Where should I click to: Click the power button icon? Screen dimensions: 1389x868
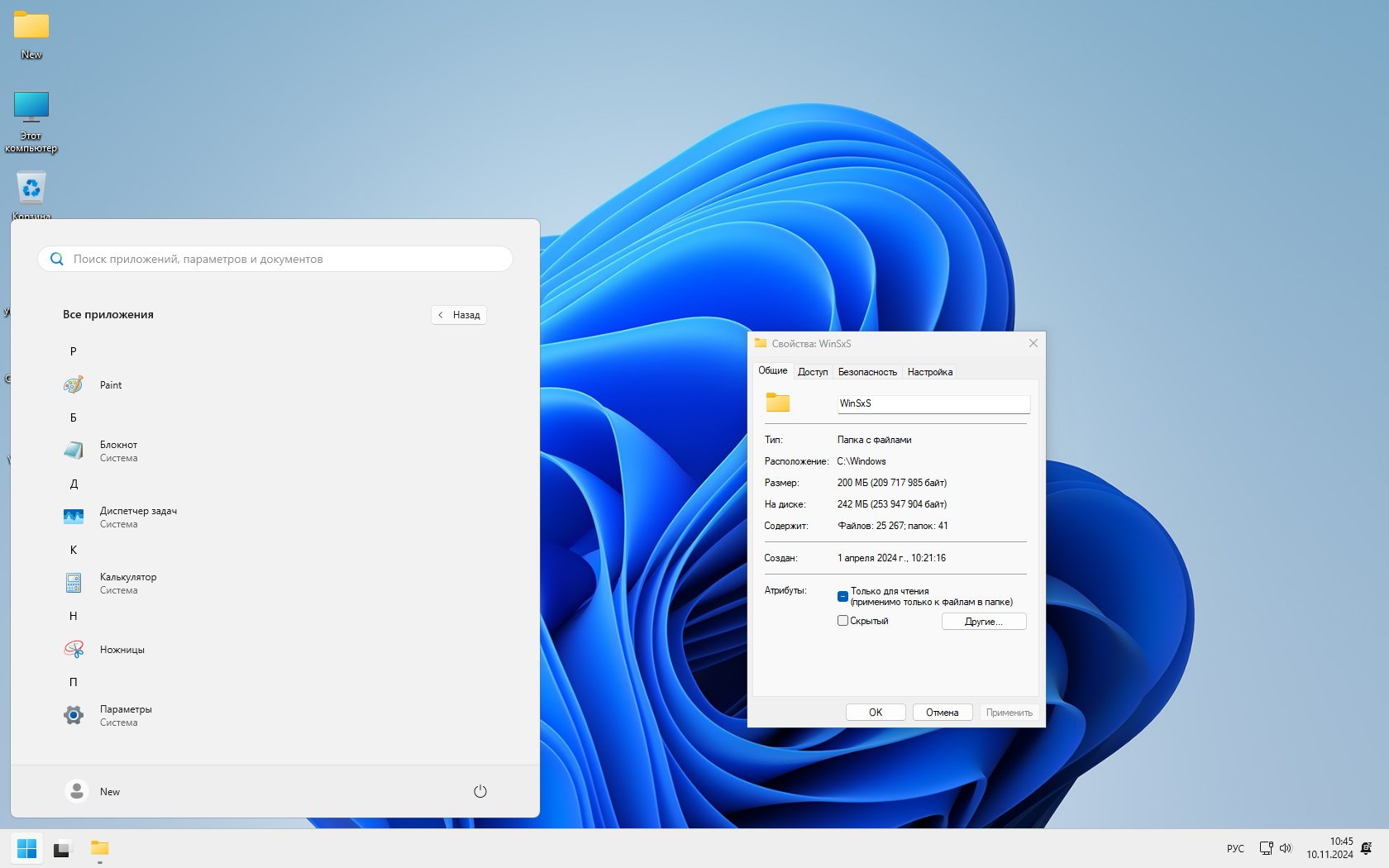pos(480,791)
